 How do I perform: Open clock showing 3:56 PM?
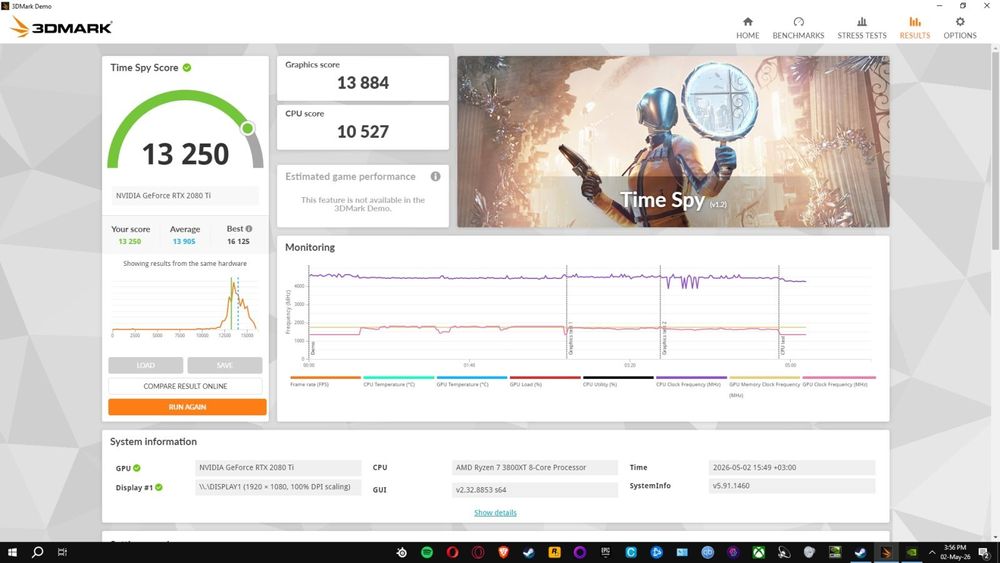click(955, 552)
